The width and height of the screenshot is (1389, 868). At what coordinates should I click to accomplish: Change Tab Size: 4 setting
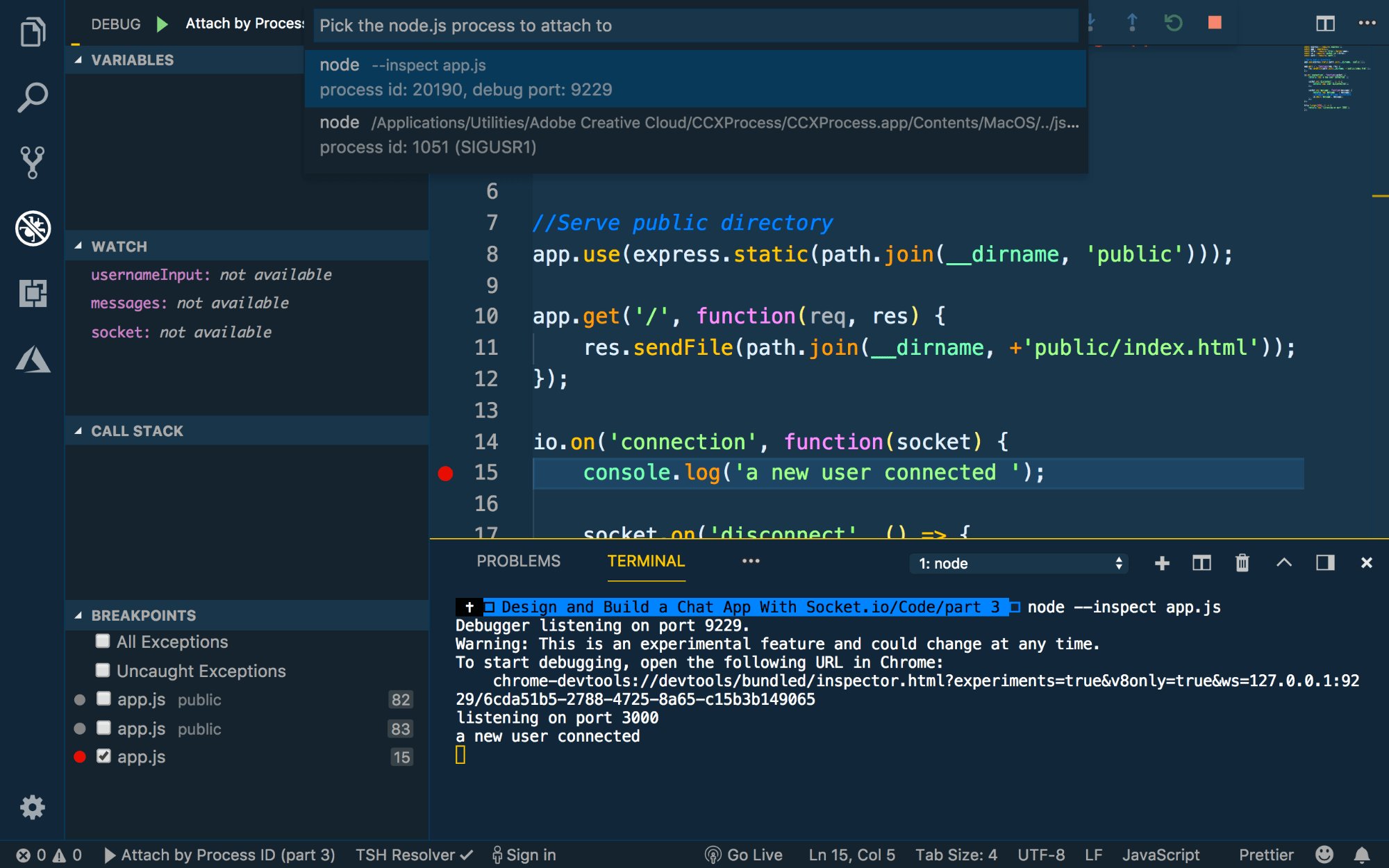956,855
